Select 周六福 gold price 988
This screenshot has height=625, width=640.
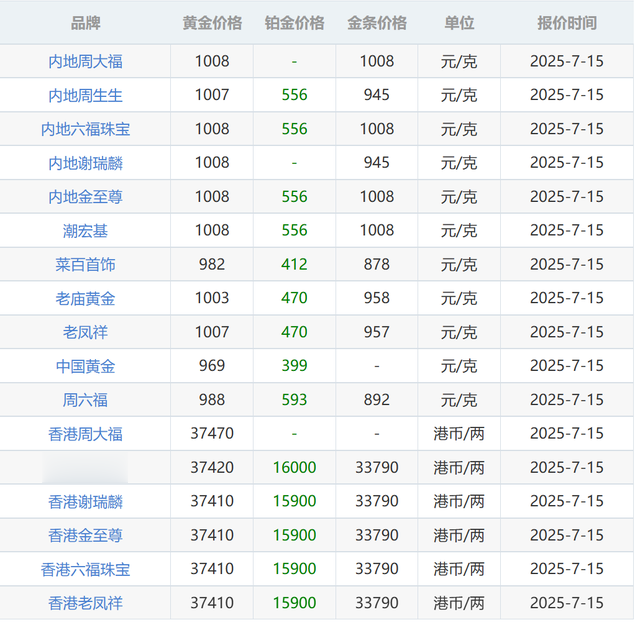pyautogui.click(x=212, y=400)
